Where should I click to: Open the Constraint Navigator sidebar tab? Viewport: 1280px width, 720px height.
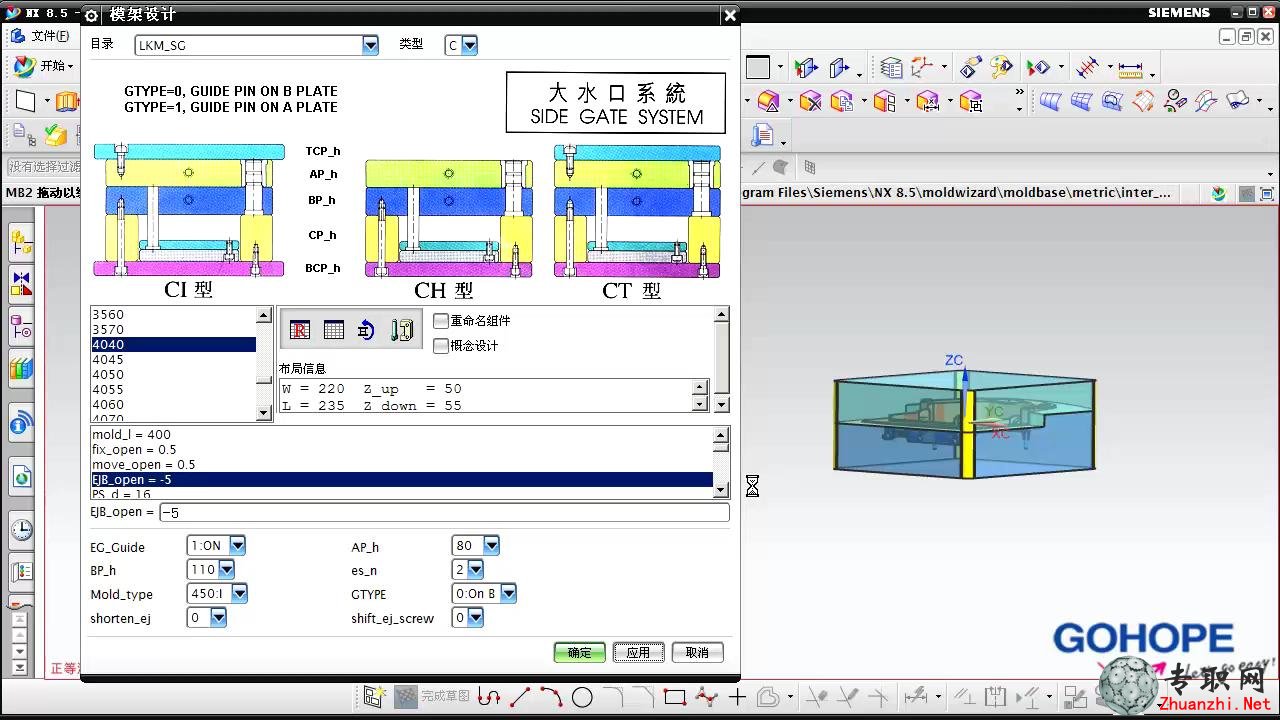tap(21, 283)
